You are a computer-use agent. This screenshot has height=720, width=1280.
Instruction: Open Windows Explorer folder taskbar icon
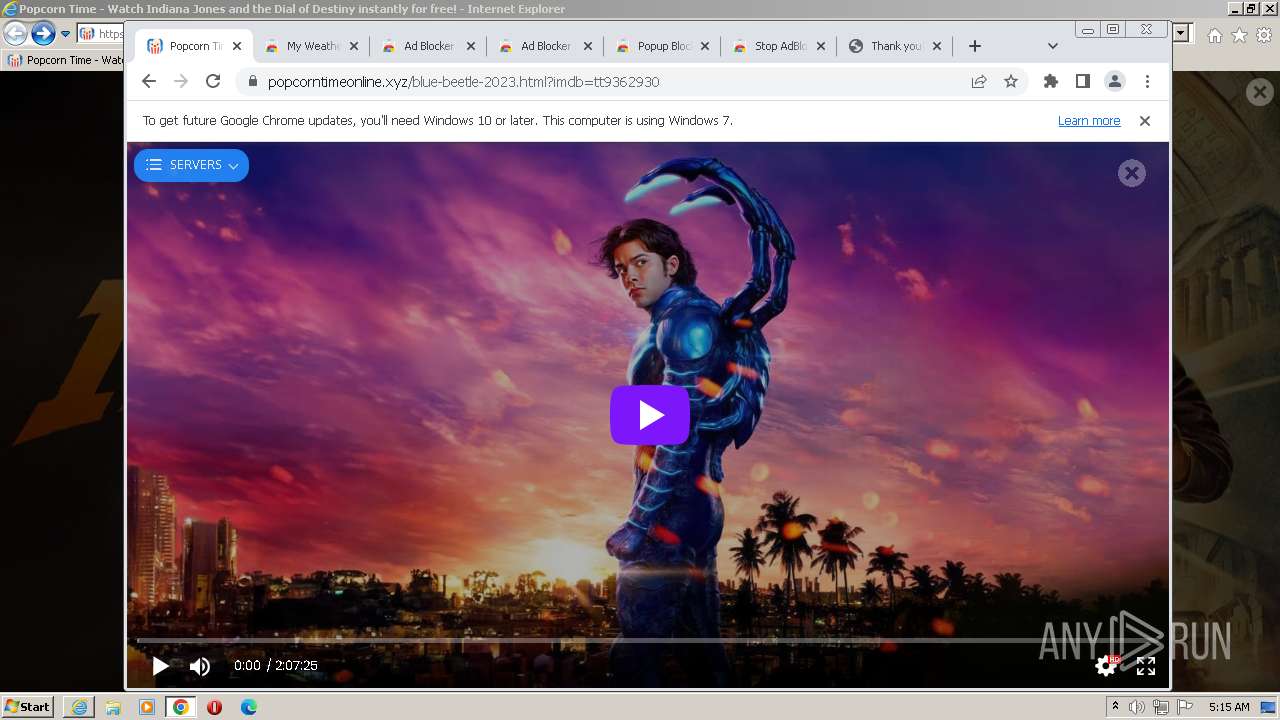[x=113, y=707]
